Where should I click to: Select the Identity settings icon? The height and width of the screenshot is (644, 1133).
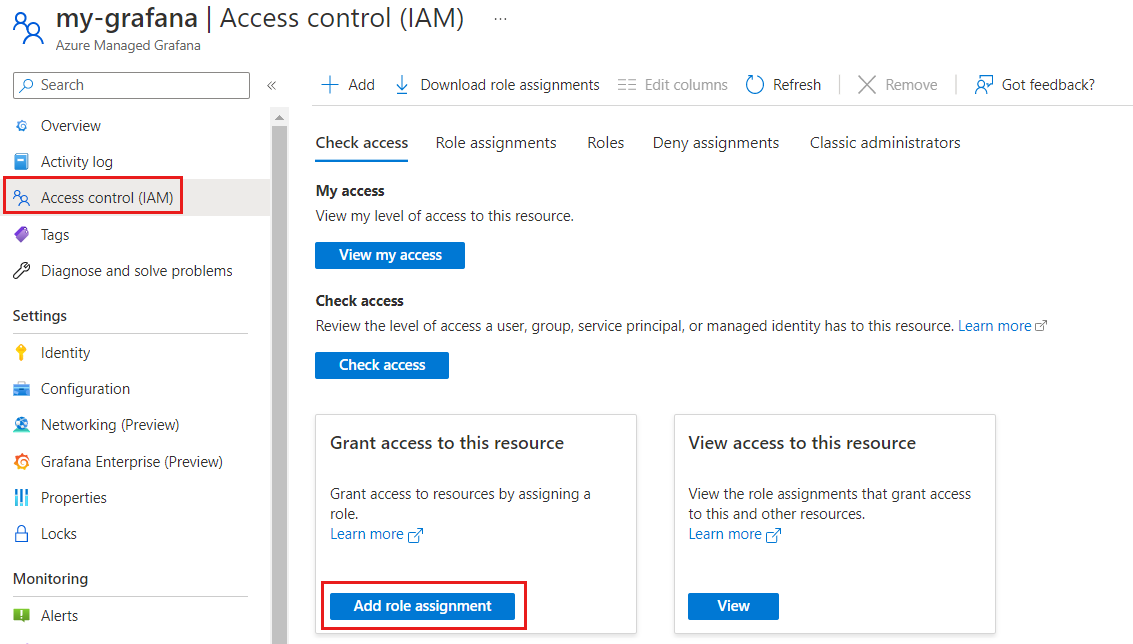(x=22, y=352)
